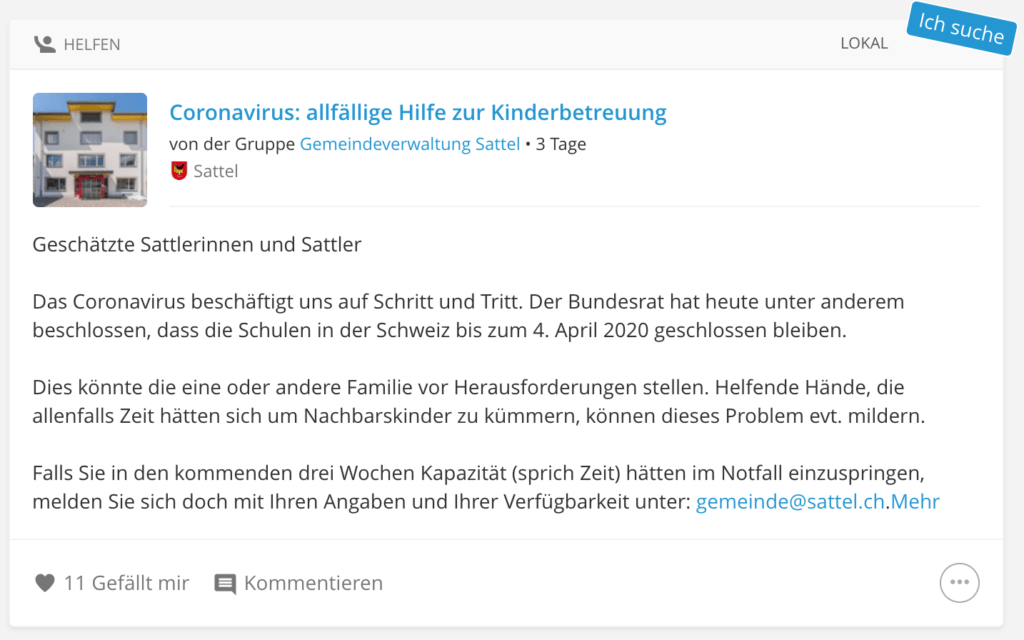1024x640 pixels.
Task: Click the 3 Tage timestamp
Action: (561, 144)
